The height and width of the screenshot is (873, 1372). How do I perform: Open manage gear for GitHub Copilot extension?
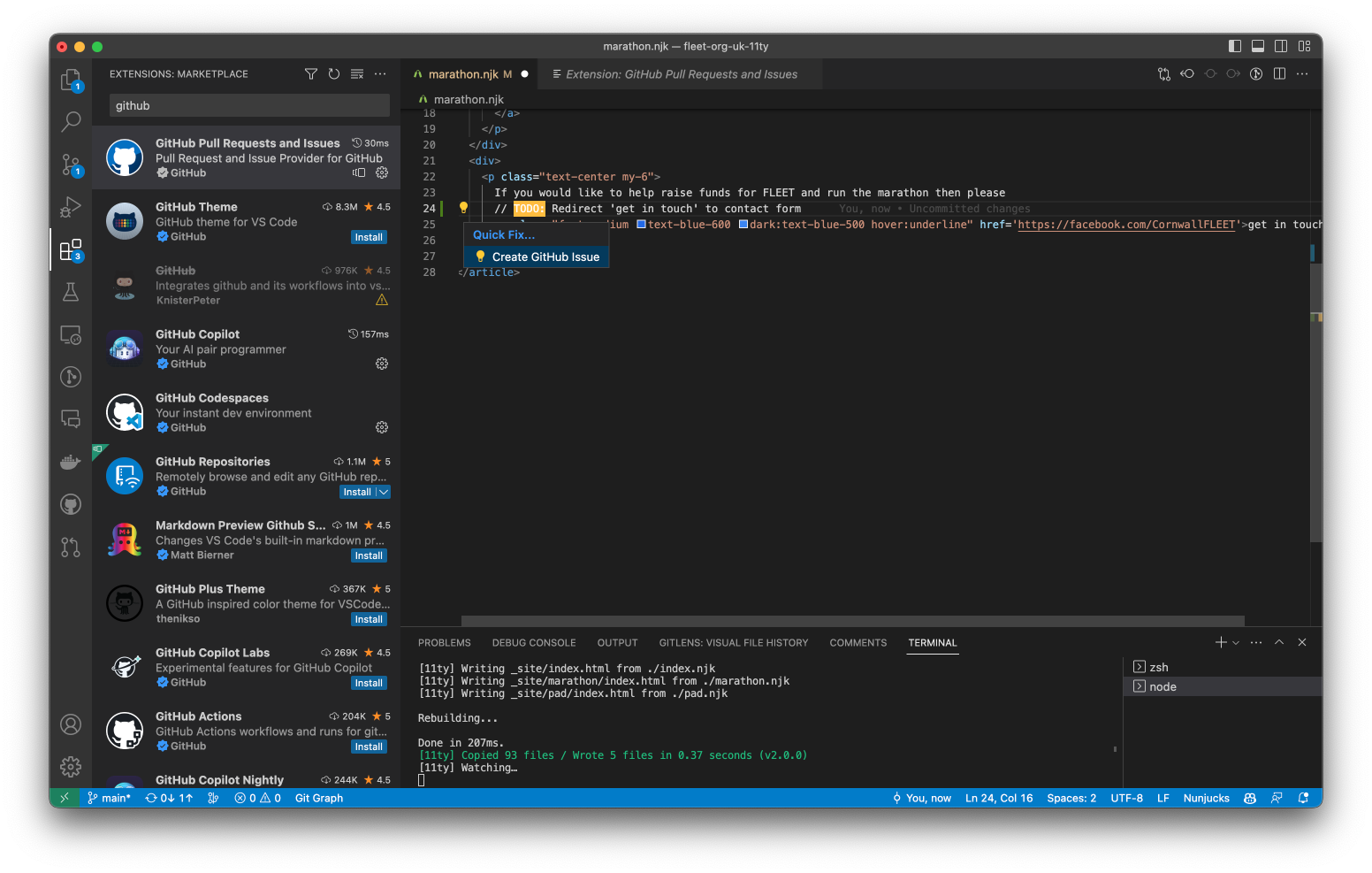click(x=382, y=364)
